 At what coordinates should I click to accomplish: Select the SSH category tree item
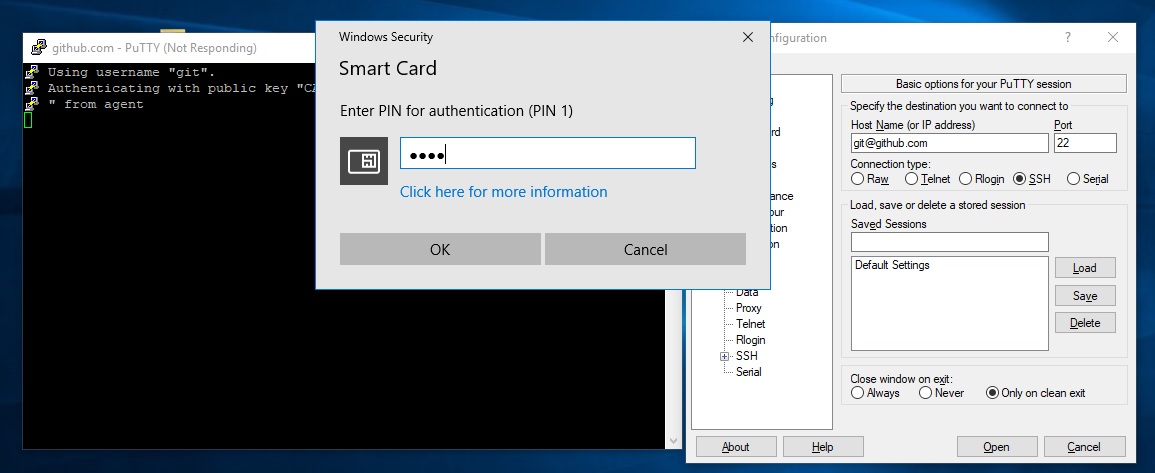click(746, 356)
